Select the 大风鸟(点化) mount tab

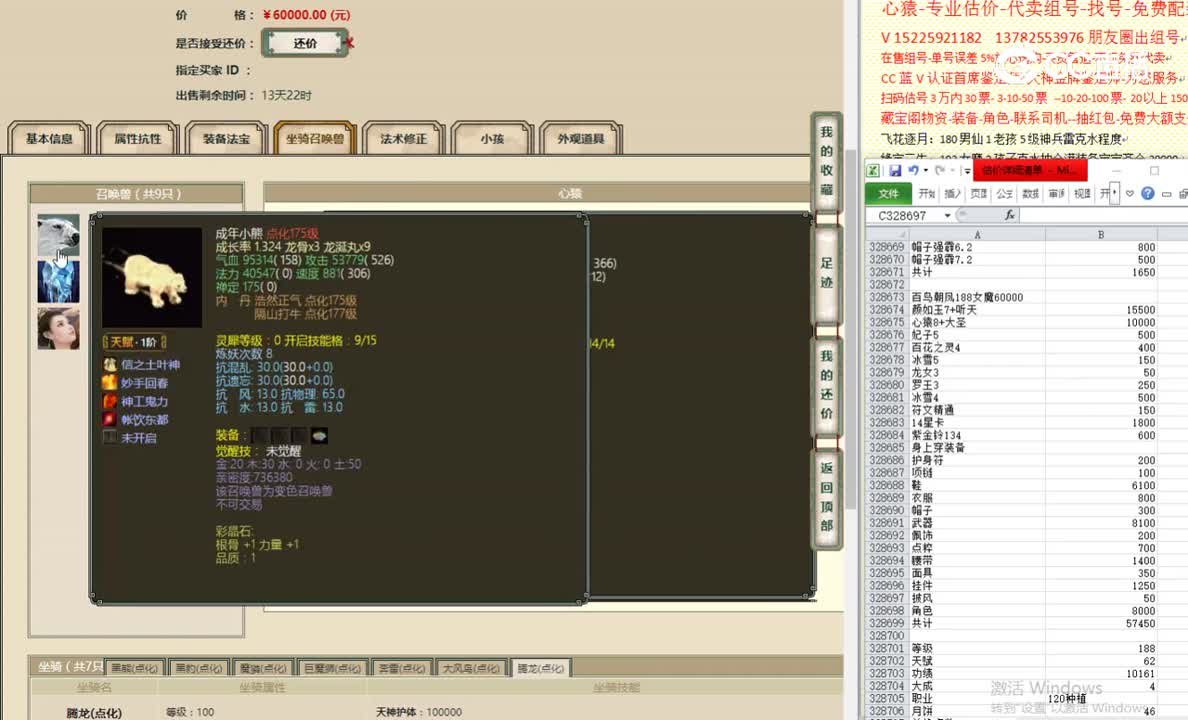(x=471, y=668)
